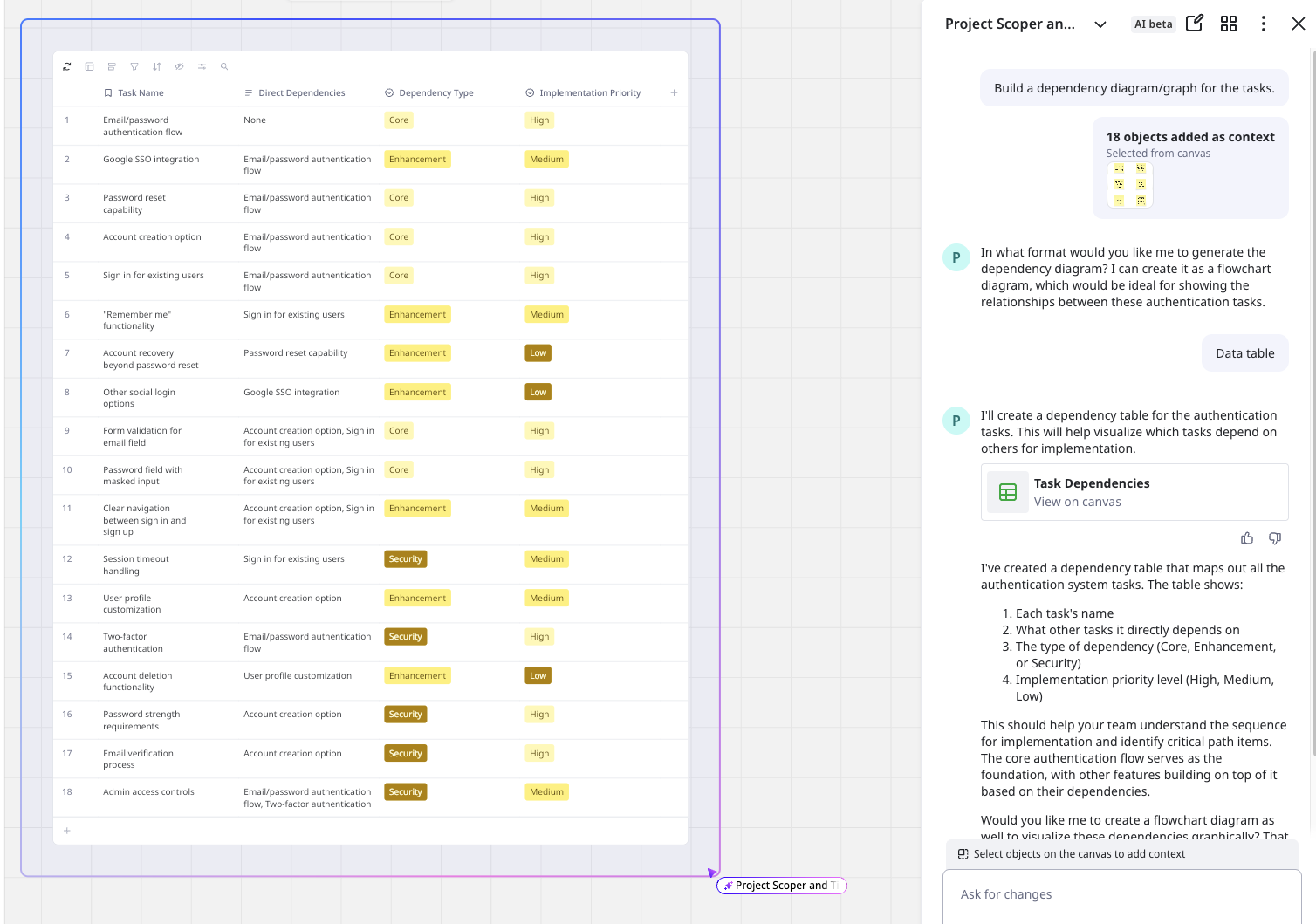Viewport: 1316px width, 924px height.
Task: Toggle hidden columns with the eye icon
Action: pos(179,66)
